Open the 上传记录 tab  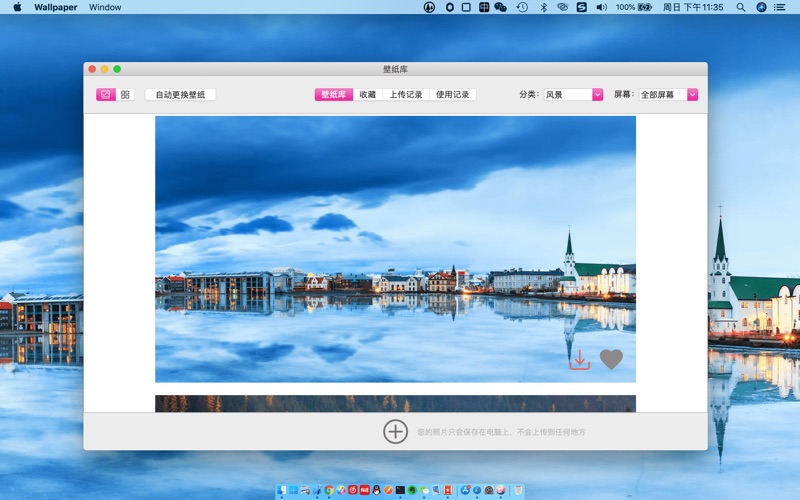click(405, 95)
